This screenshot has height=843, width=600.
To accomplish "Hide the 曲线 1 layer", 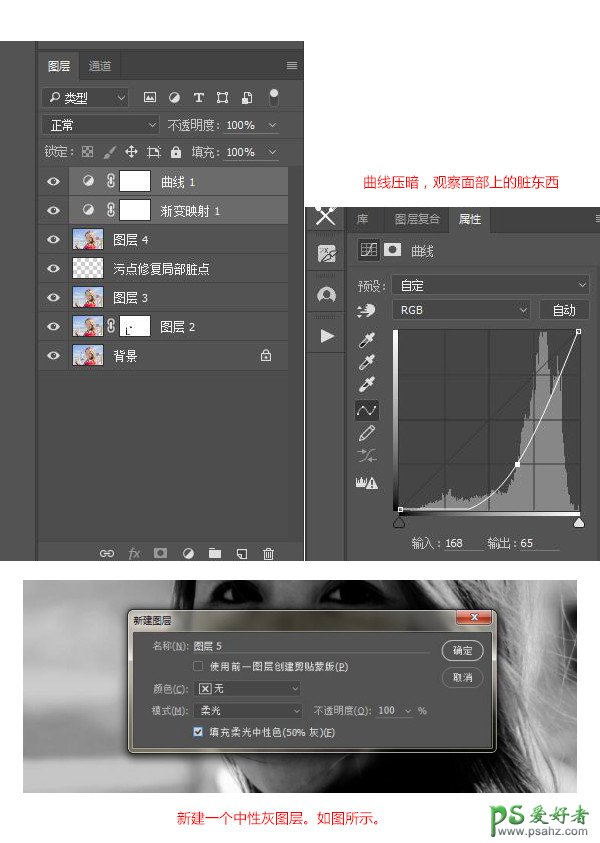I will [54, 182].
